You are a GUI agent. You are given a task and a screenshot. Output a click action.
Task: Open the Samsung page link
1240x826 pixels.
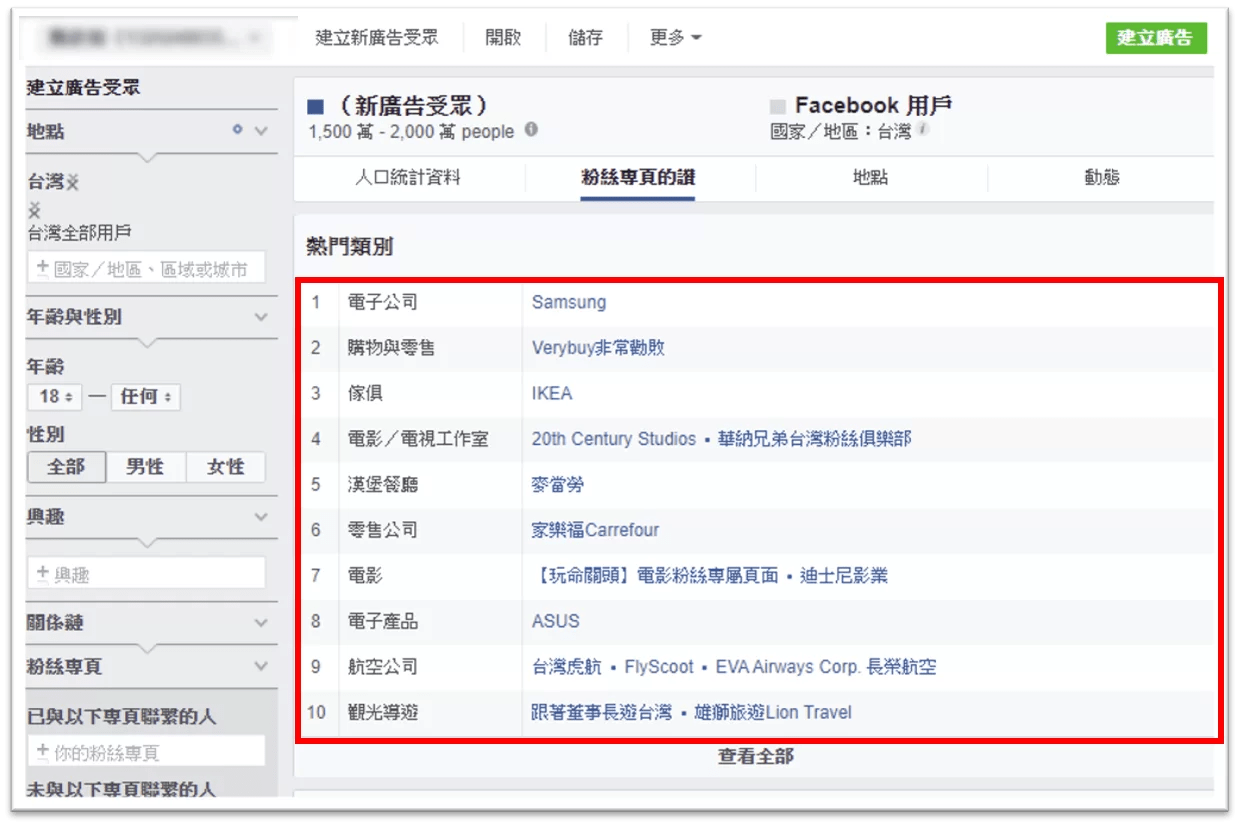pyautogui.click(x=569, y=302)
